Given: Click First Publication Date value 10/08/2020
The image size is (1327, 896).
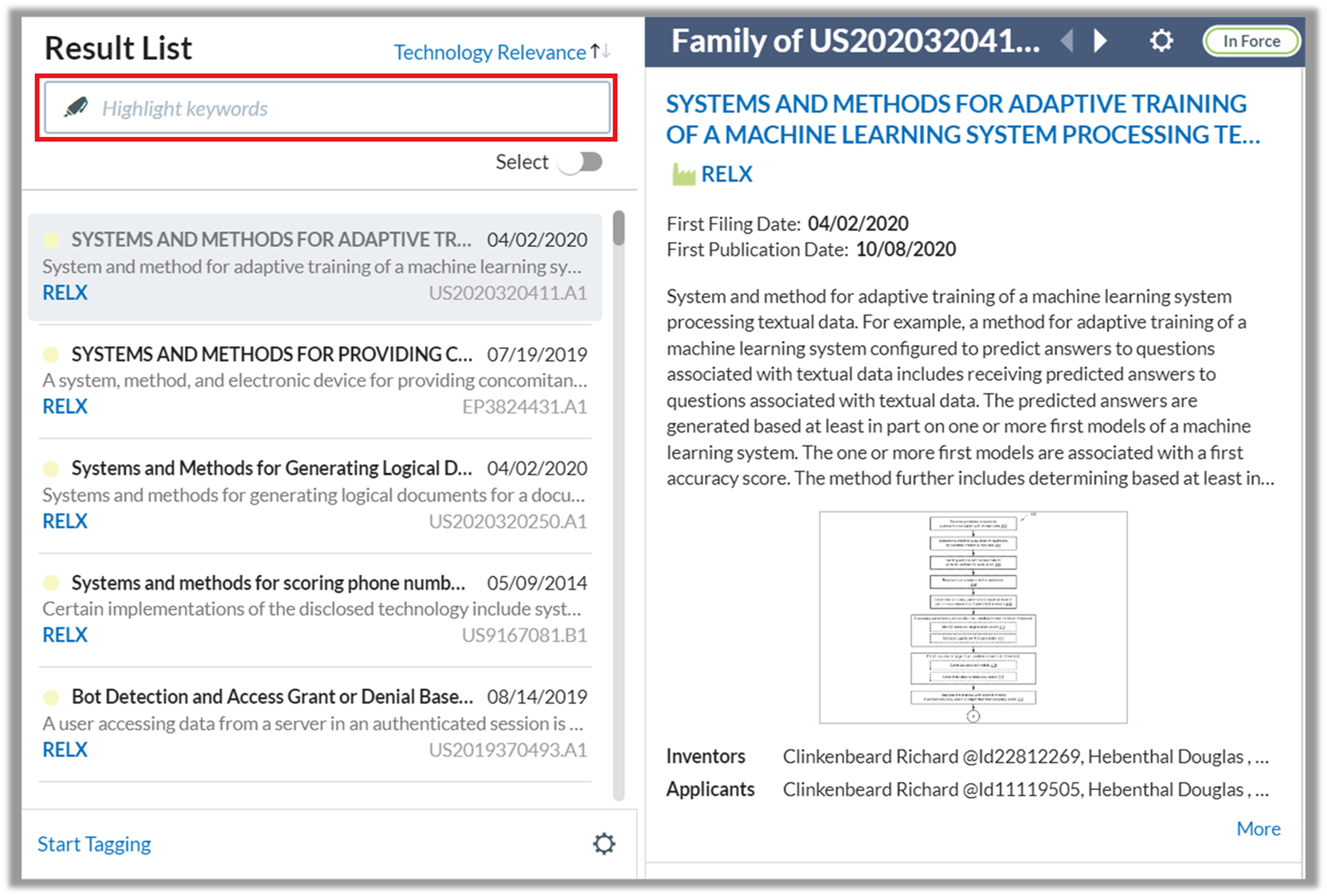Looking at the screenshot, I should point(906,250).
